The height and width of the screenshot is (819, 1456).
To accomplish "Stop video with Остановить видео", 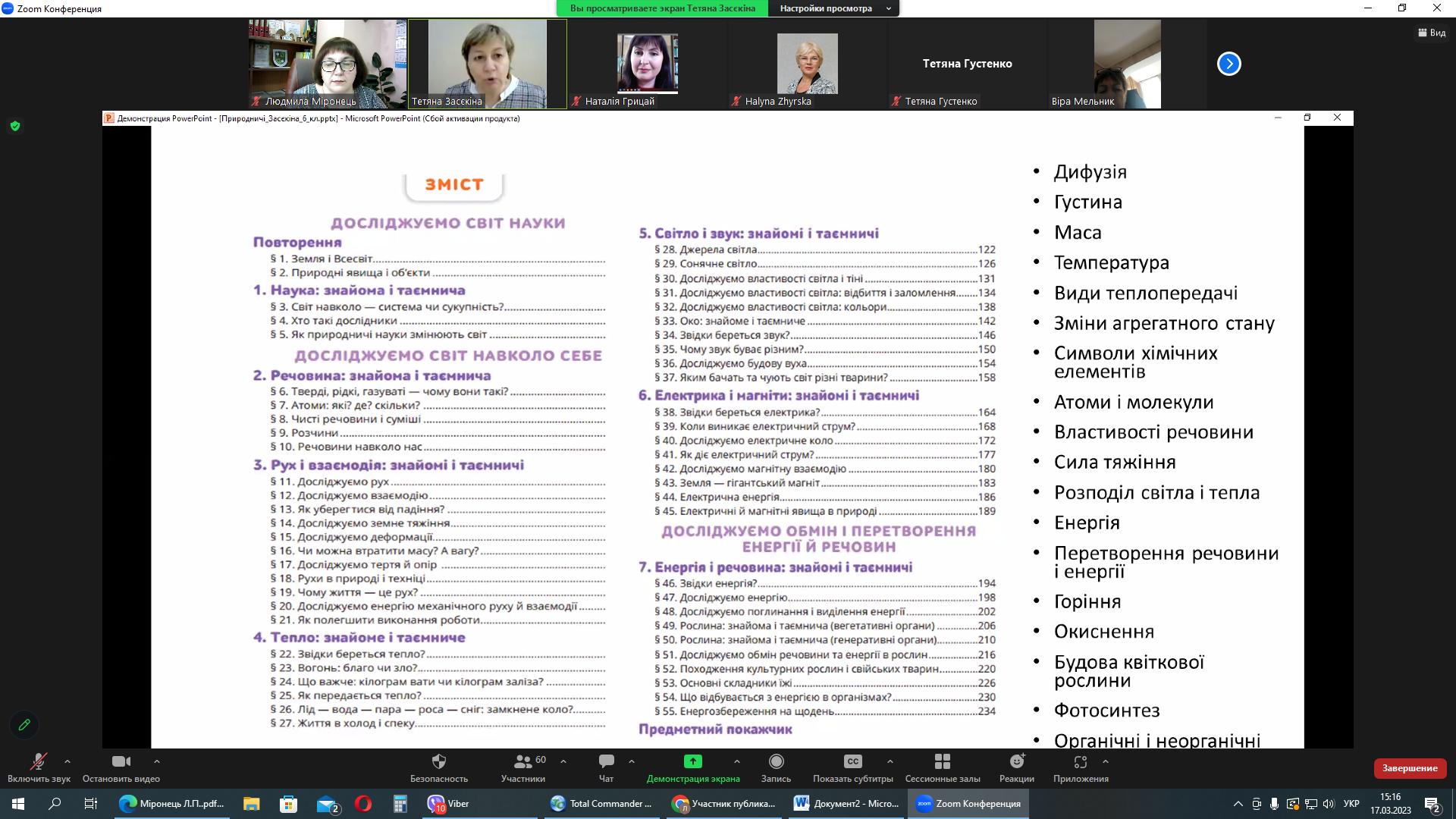I will [x=121, y=761].
